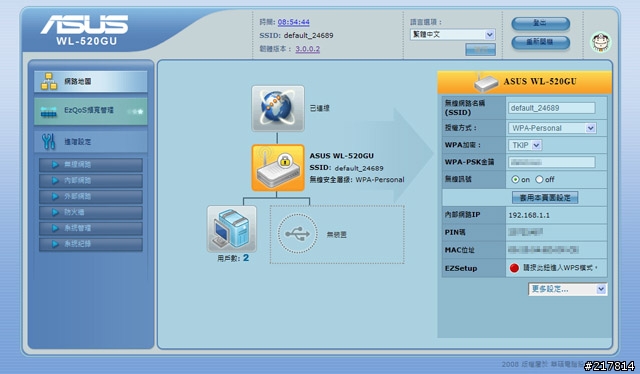
Task: Click the SSID input field default_24689
Action: (x=551, y=108)
